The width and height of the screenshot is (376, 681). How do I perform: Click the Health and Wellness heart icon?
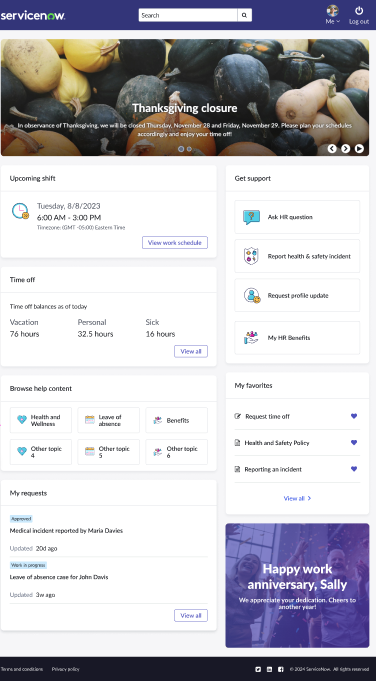(22, 420)
